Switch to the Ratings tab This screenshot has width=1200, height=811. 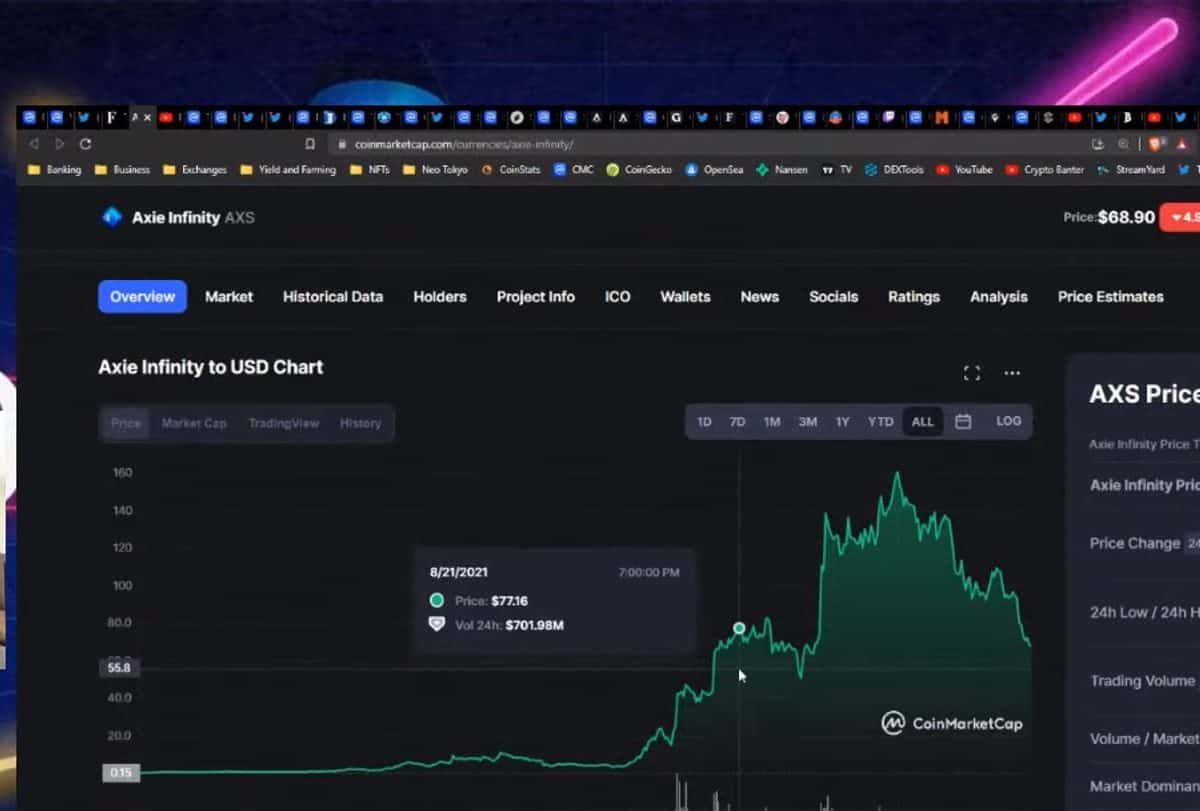[914, 296]
